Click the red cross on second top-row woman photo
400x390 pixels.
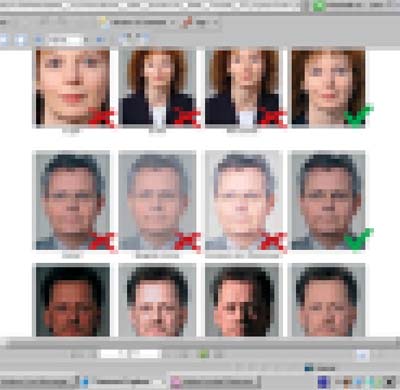coord(187,118)
